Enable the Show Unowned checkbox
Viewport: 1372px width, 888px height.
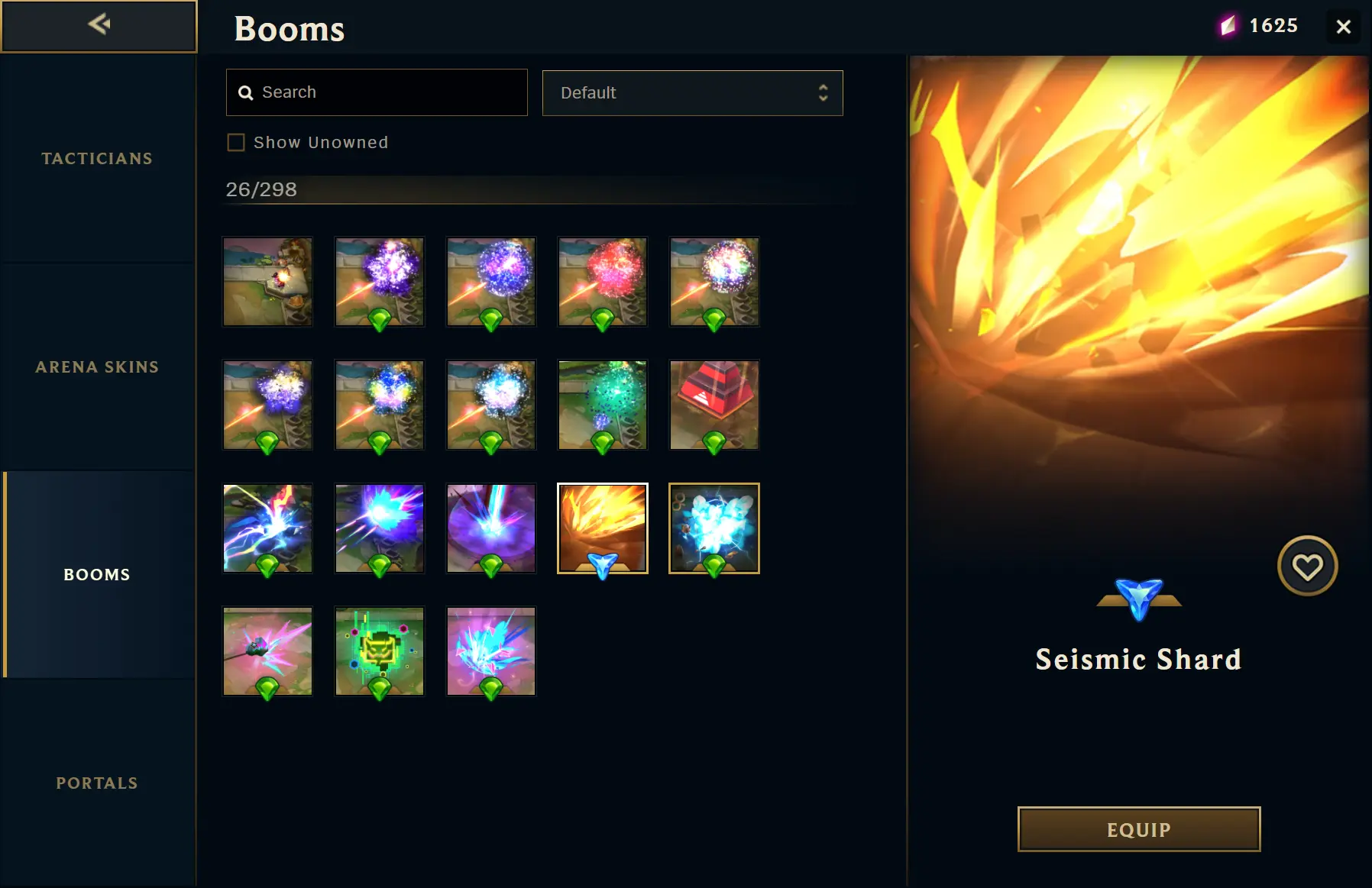tap(236, 143)
